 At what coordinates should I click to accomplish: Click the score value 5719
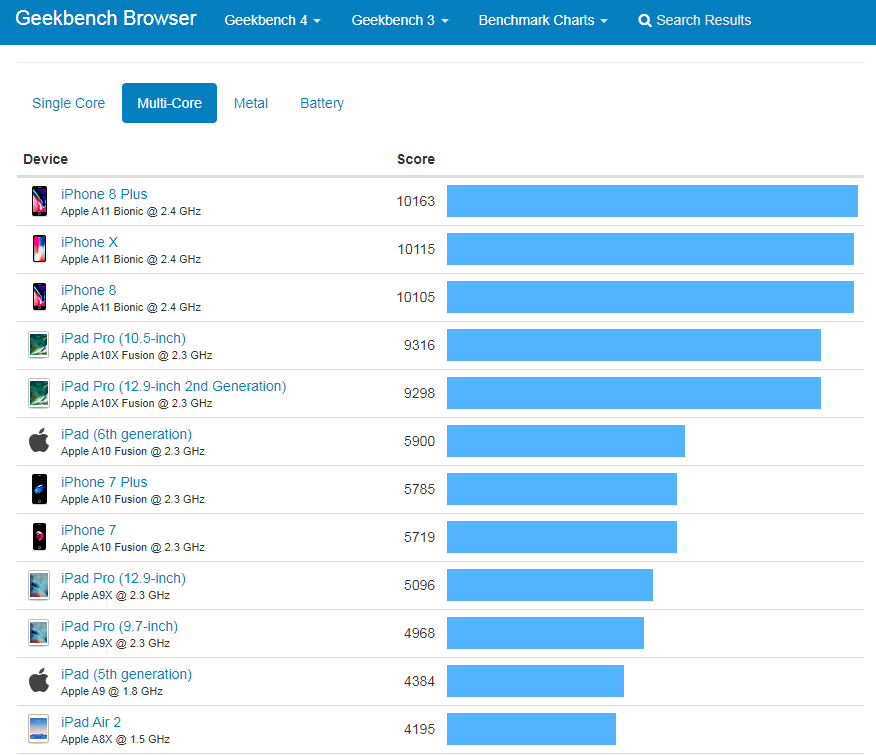click(419, 538)
